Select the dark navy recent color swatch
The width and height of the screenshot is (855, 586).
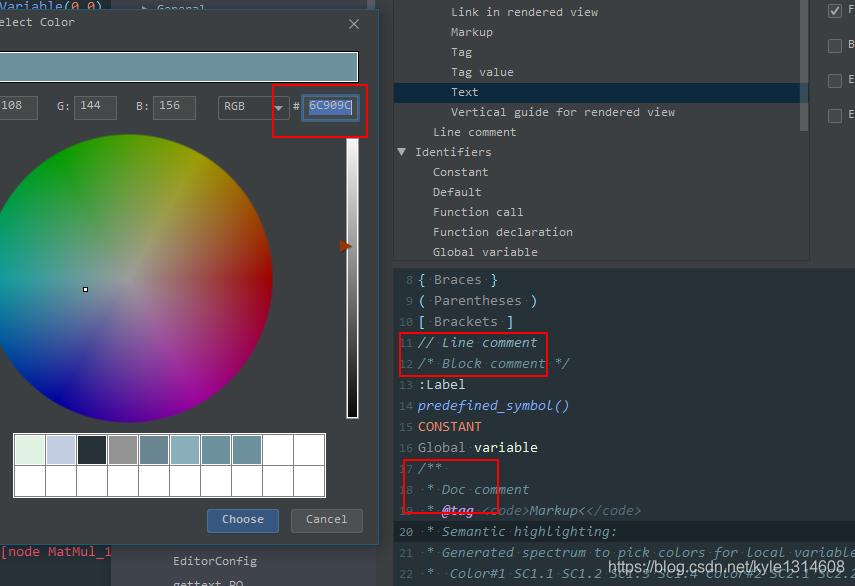point(92,450)
